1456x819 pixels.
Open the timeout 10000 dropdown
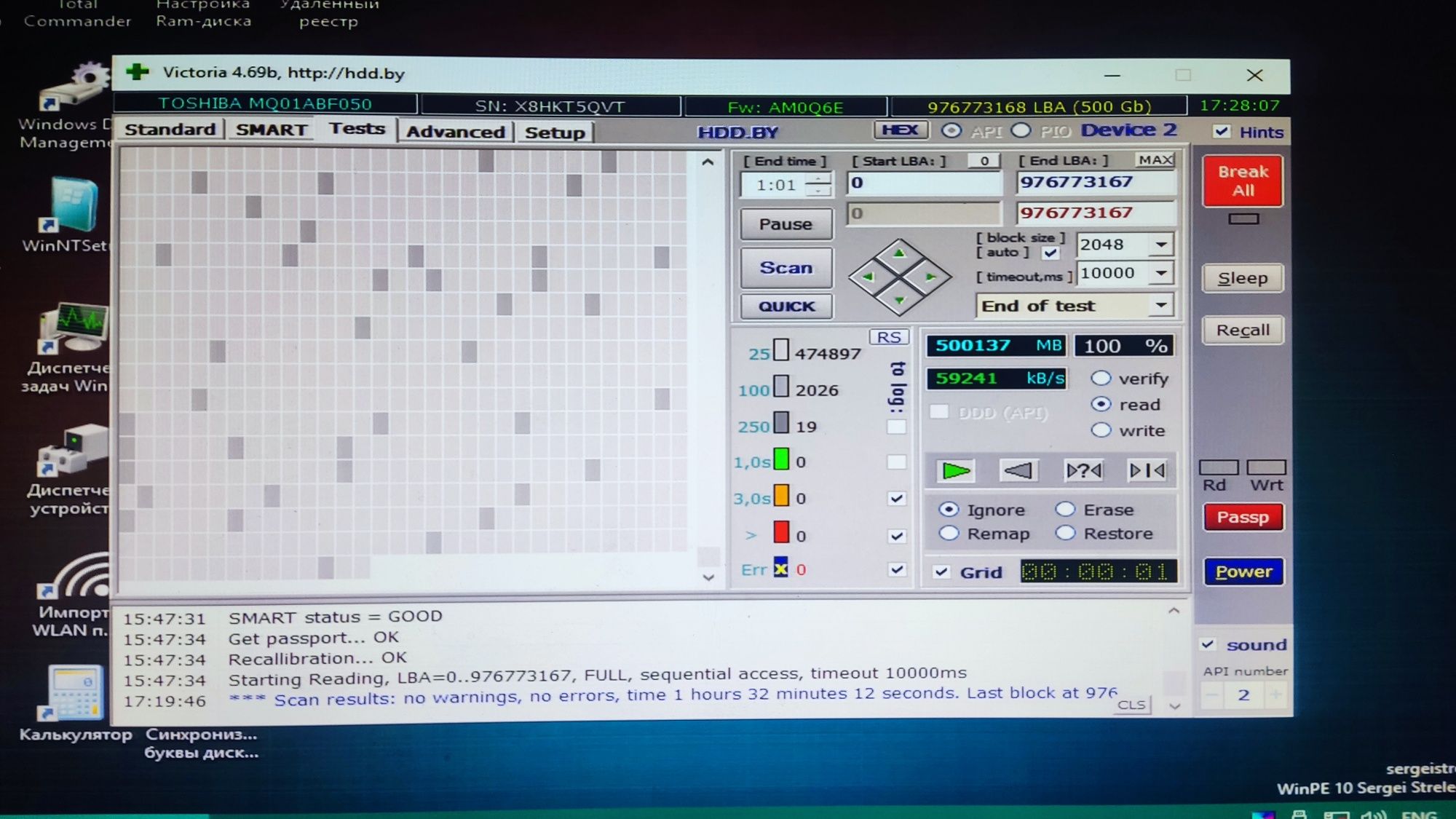click(x=1161, y=273)
